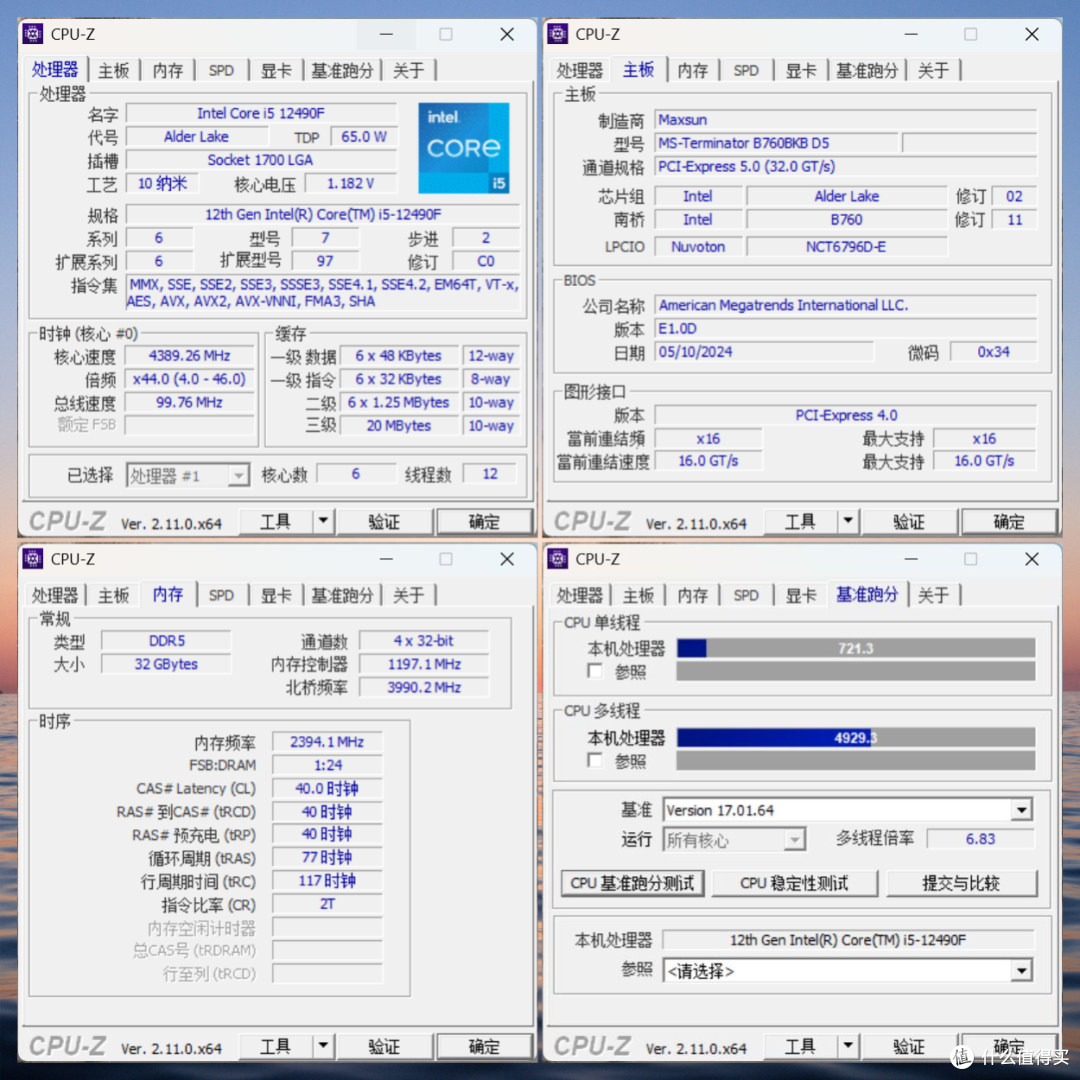Open 显卡 tab in memory window
Viewport: 1080px width, 1080px height.
pos(276,595)
